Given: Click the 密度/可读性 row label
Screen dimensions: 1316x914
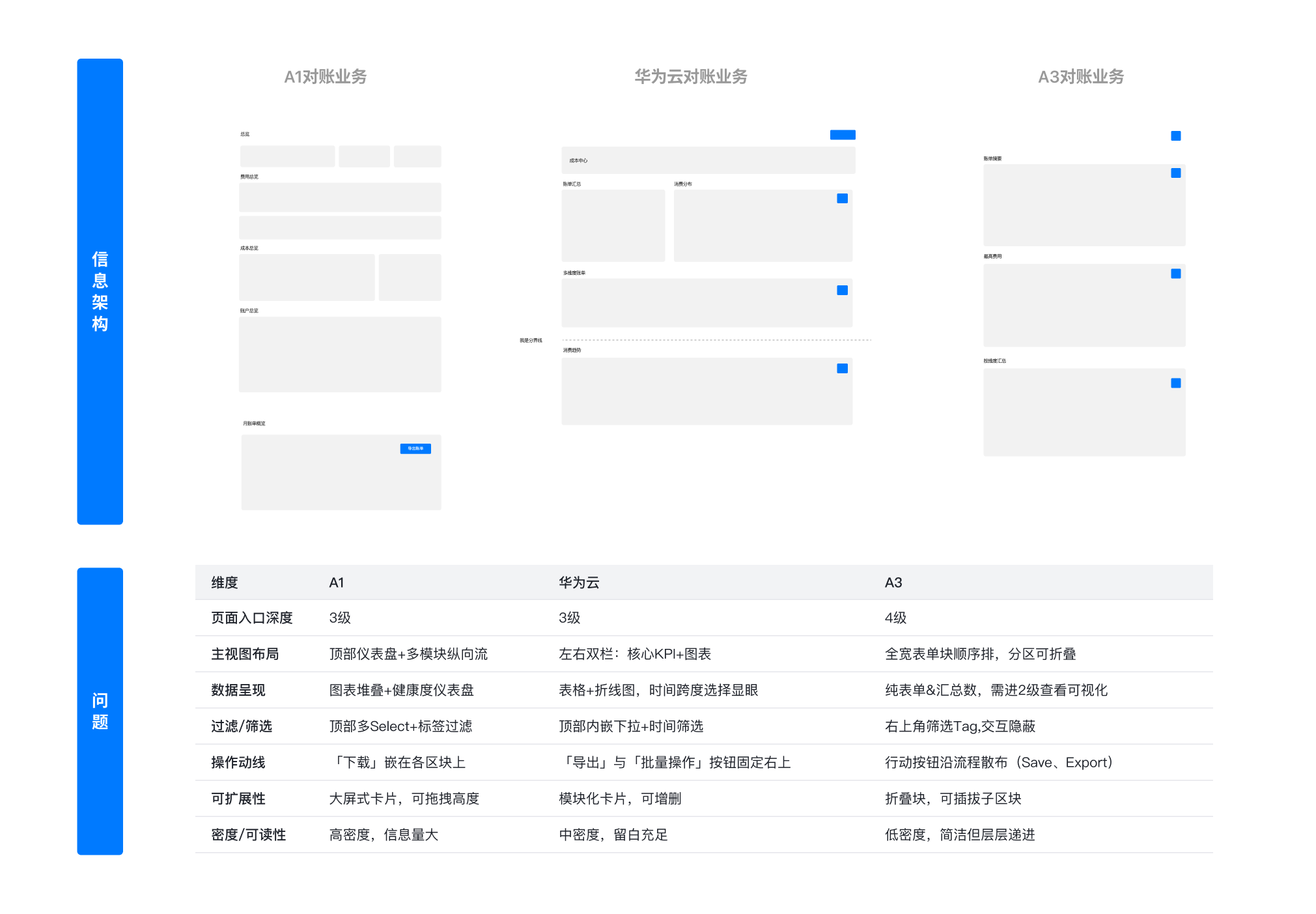Looking at the screenshot, I should click(x=249, y=835).
